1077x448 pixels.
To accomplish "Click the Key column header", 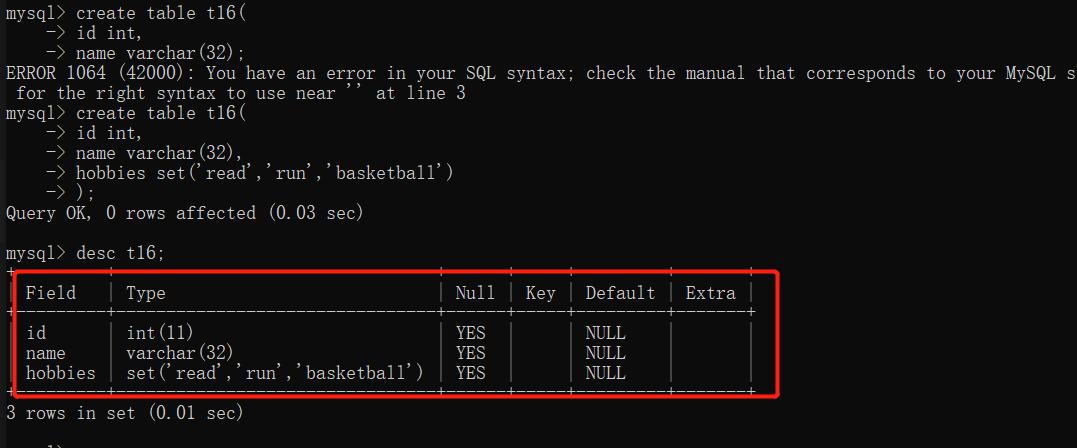I will [x=540, y=293].
